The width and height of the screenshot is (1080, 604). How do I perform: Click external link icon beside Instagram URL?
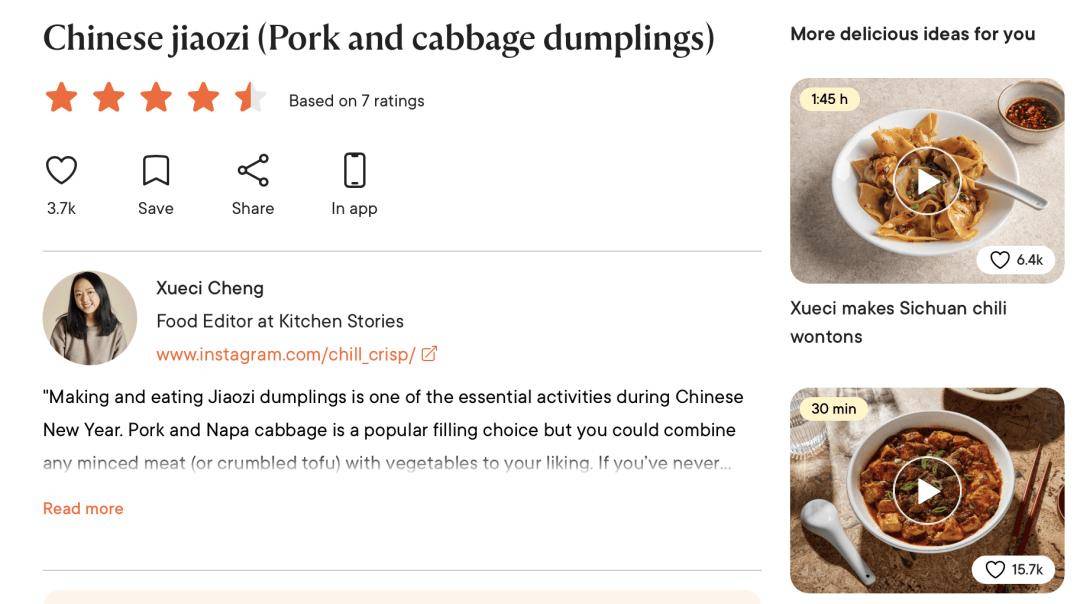[x=429, y=353]
